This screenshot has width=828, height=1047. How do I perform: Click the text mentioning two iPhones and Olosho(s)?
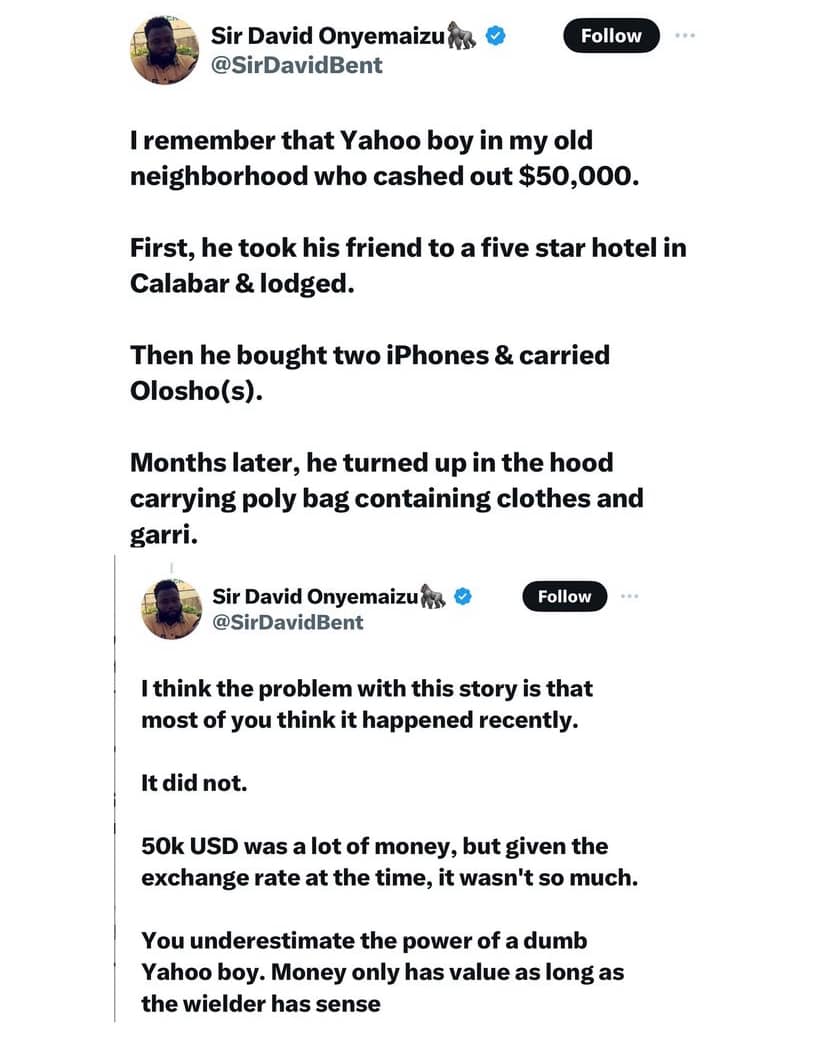click(369, 372)
